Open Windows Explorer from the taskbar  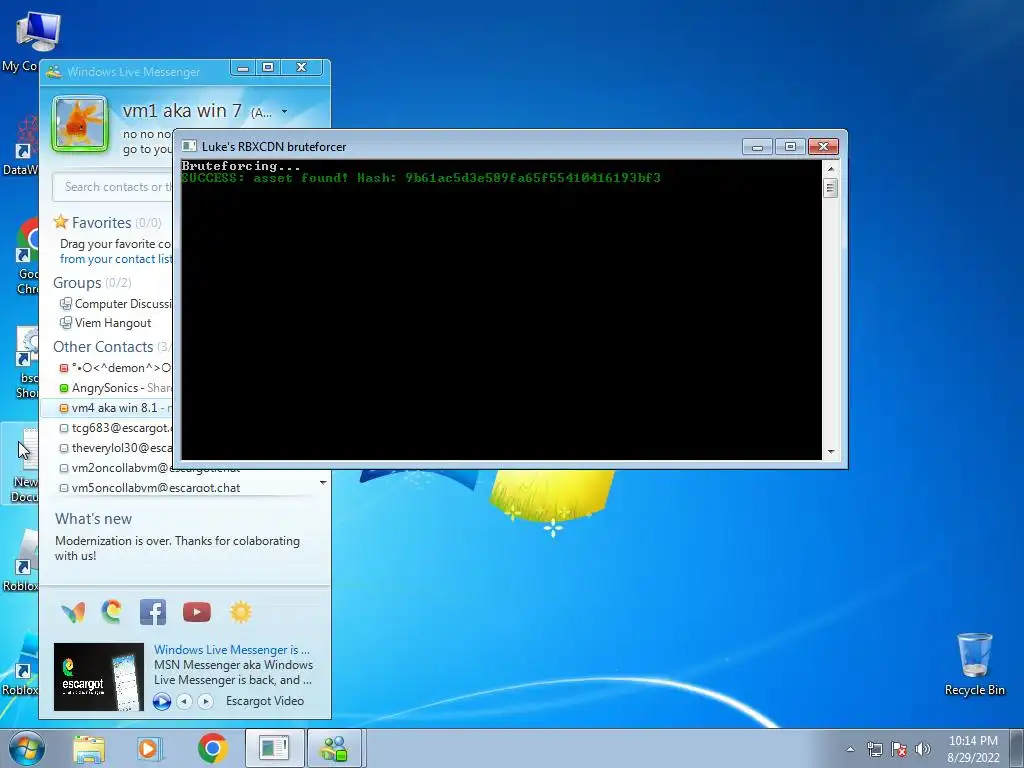tap(89, 748)
